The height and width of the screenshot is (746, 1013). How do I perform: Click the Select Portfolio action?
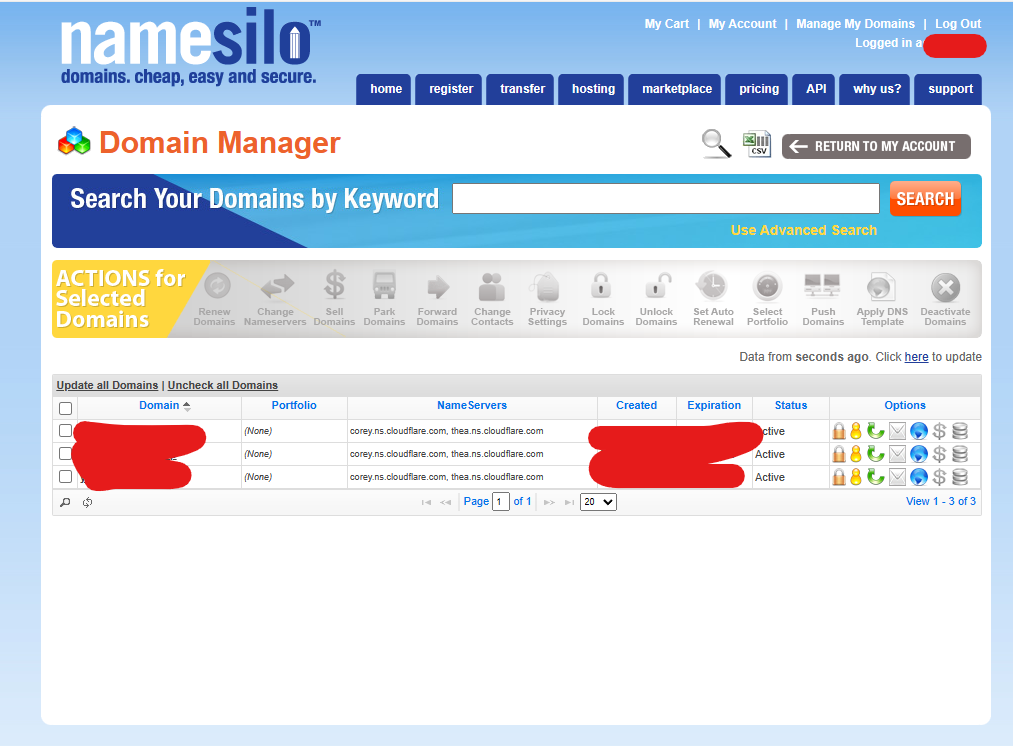pos(768,300)
